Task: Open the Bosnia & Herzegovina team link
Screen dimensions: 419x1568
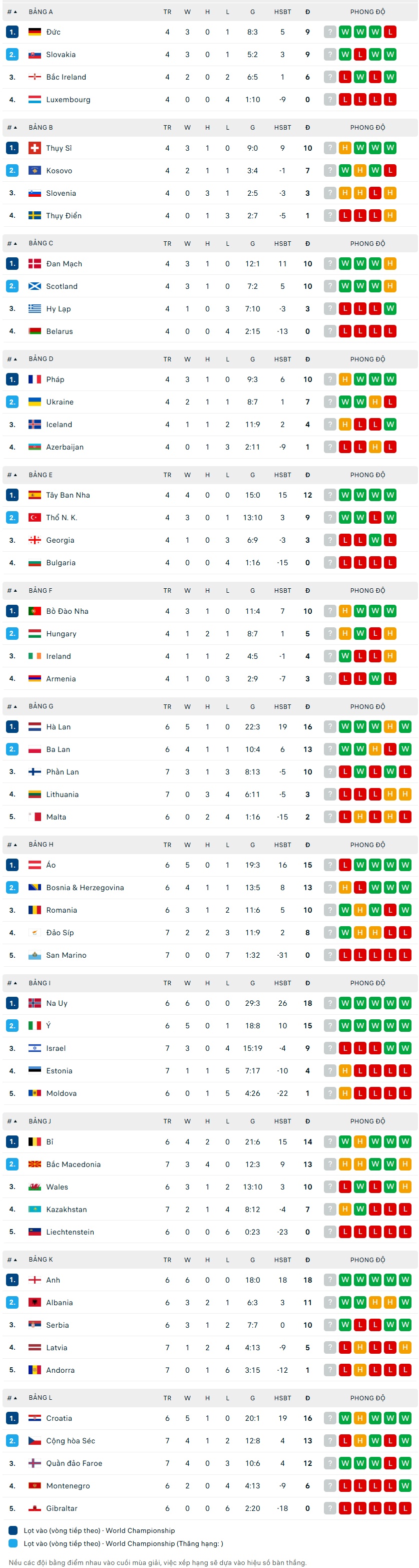Action: pos(85,888)
